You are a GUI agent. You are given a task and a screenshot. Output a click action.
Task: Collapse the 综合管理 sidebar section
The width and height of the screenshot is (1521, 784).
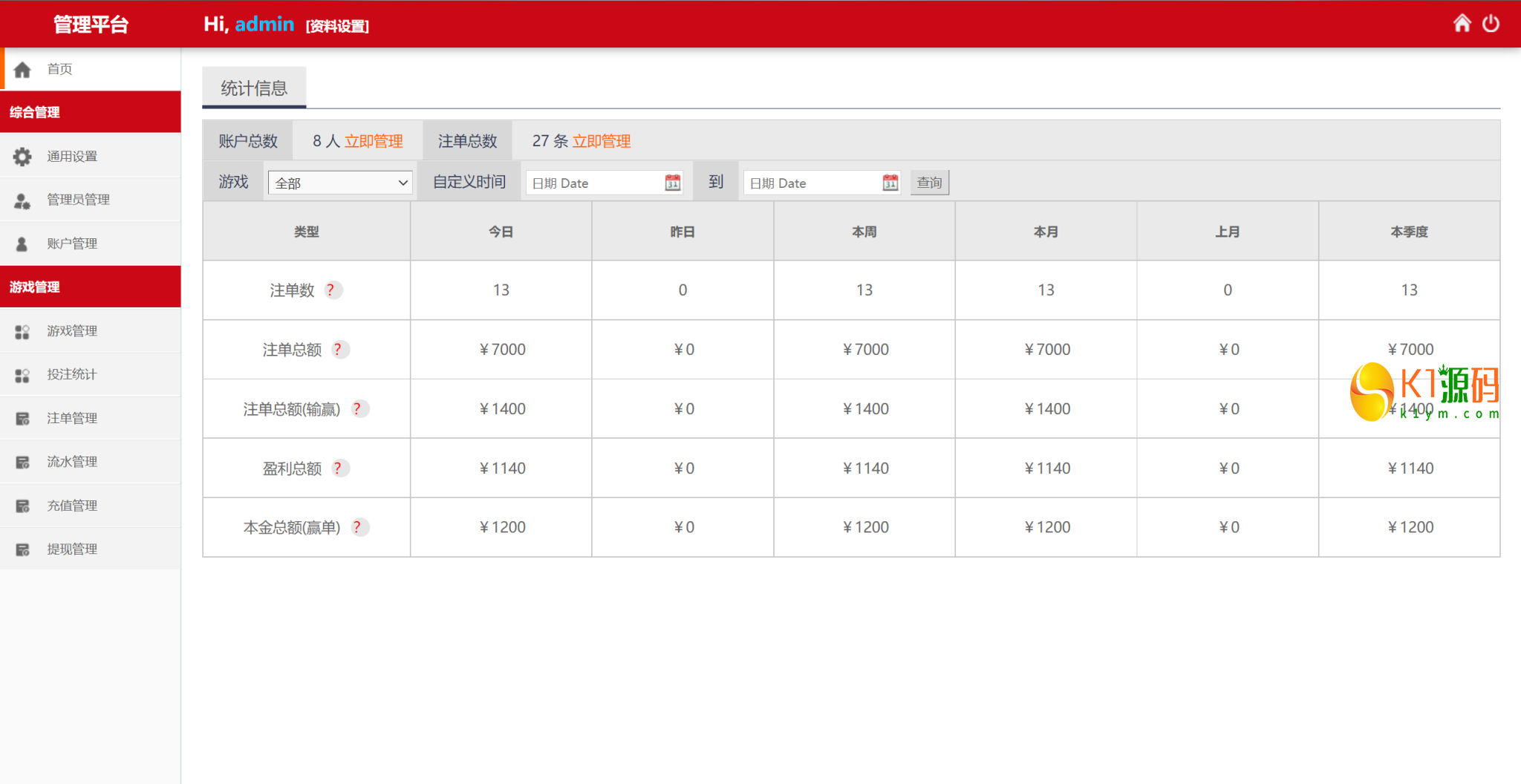click(x=90, y=112)
